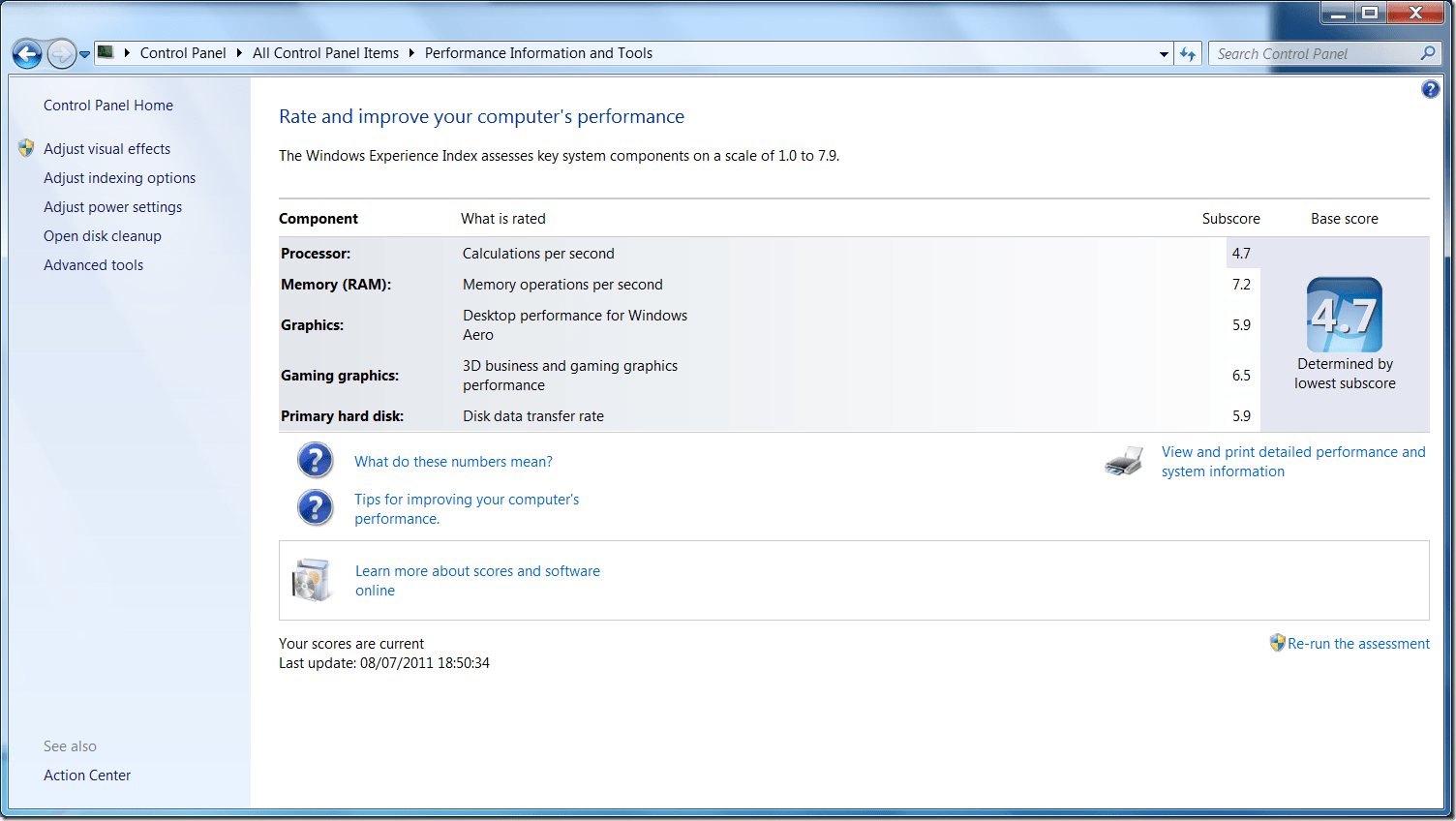Expand the address bar history dropdown
This screenshot has height=821, width=1456.
tap(1164, 54)
